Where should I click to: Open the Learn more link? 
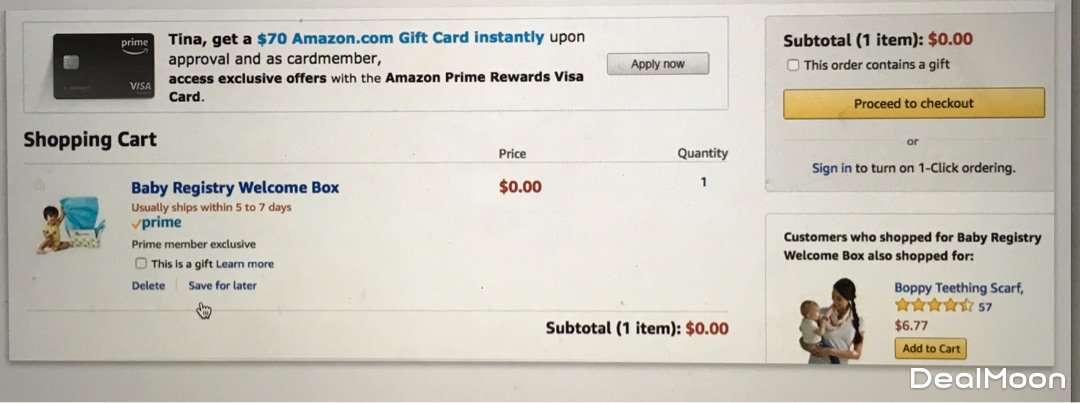(245, 264)
